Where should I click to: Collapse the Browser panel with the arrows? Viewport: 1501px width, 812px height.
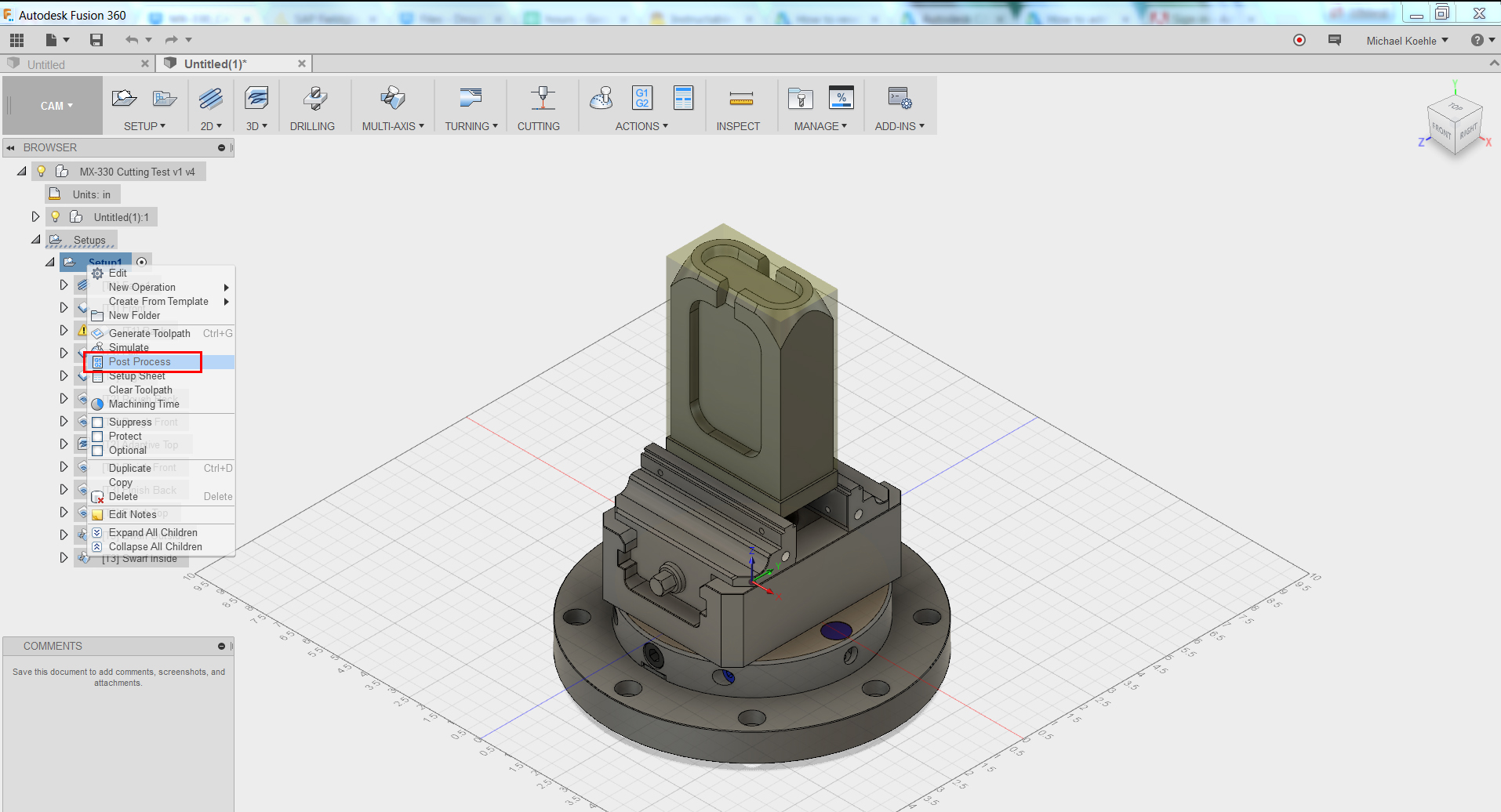point(11,147)
